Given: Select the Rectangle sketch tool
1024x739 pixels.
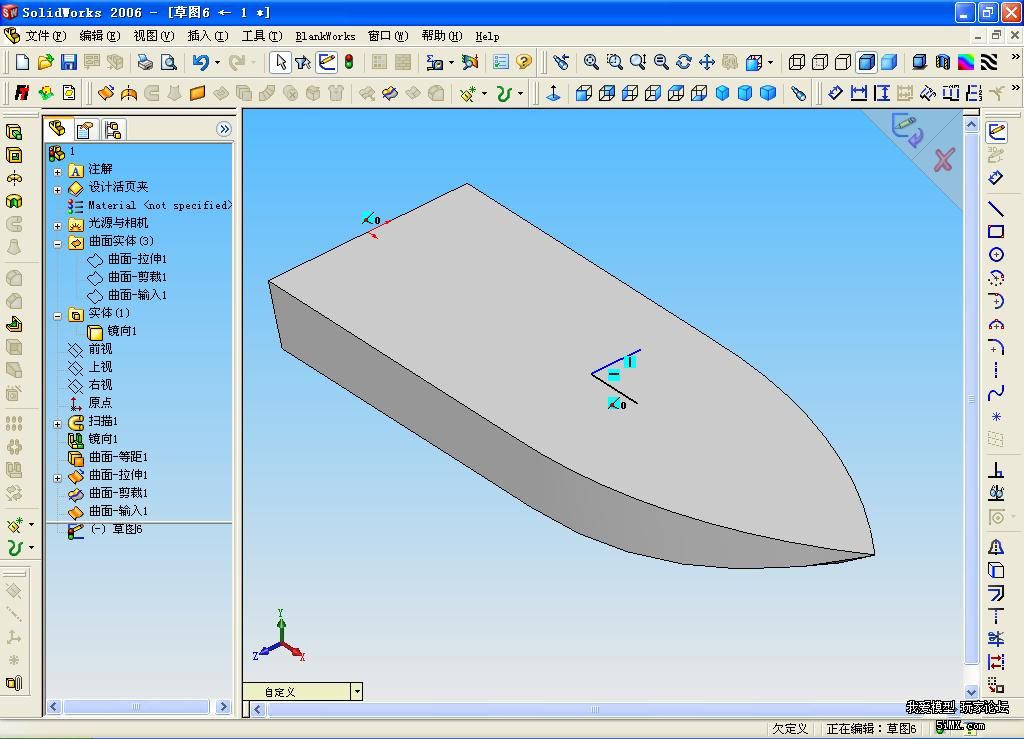Looking at the screenshot, I should 996,232.
